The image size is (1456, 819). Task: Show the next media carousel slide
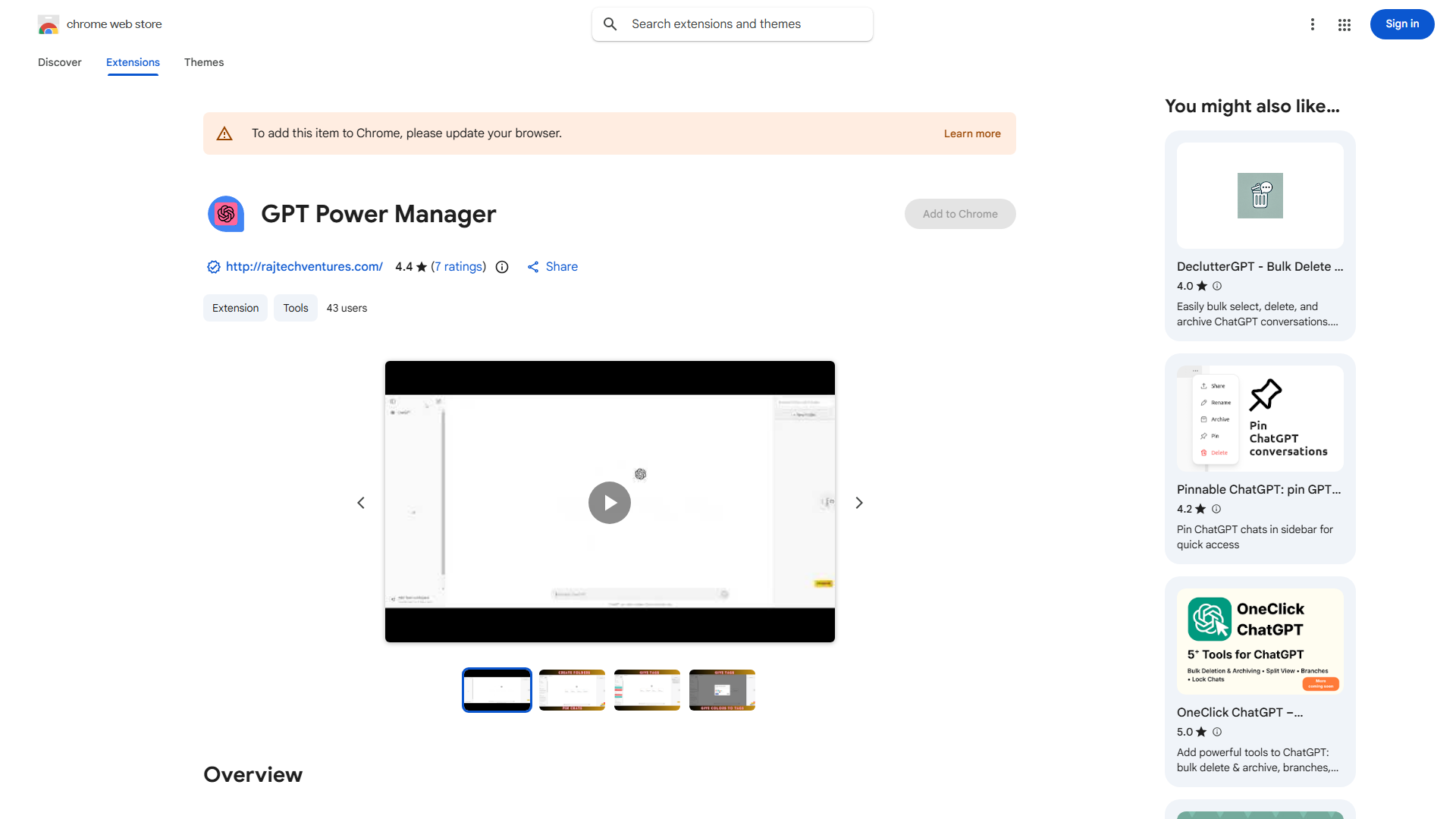click(858, 502)
